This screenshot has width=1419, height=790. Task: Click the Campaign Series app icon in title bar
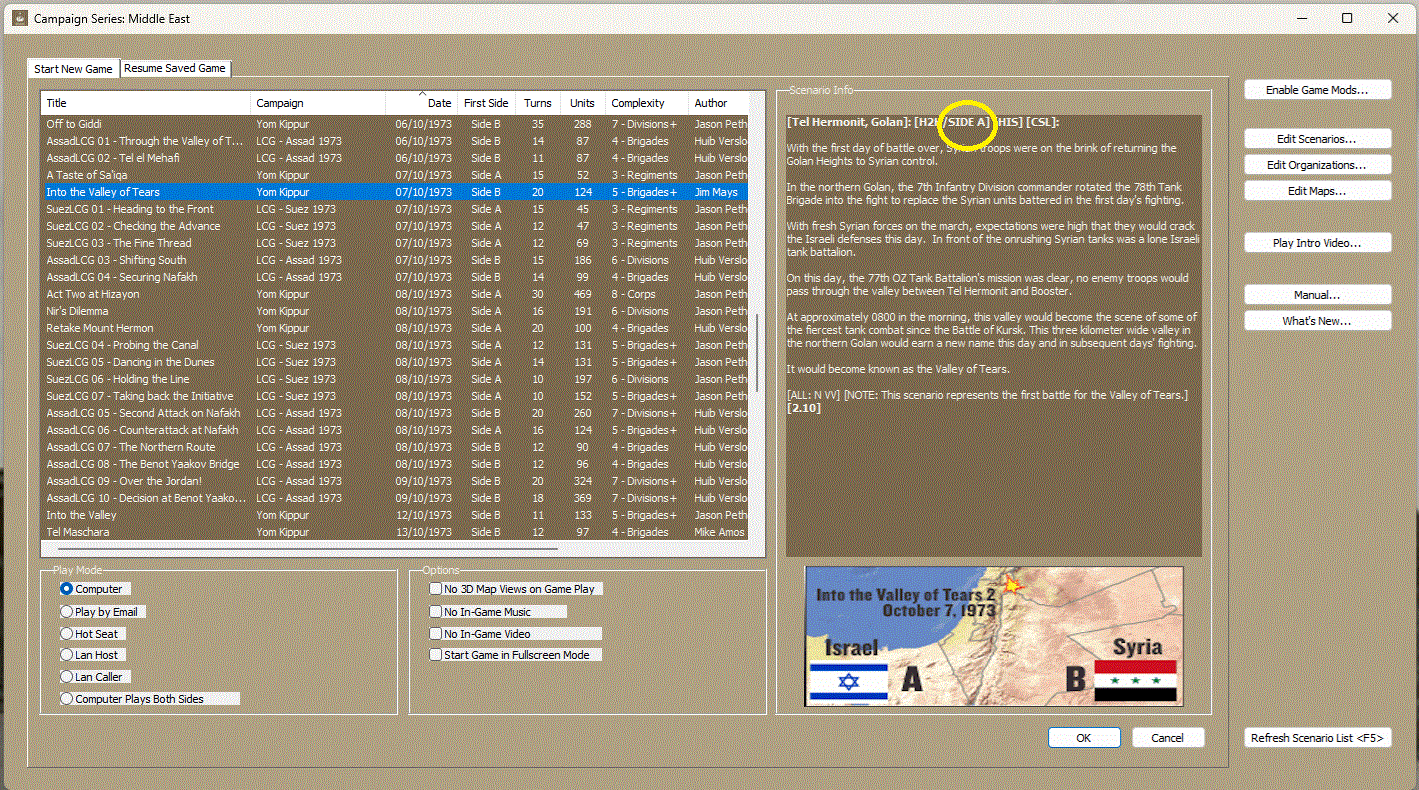point(19,18)
